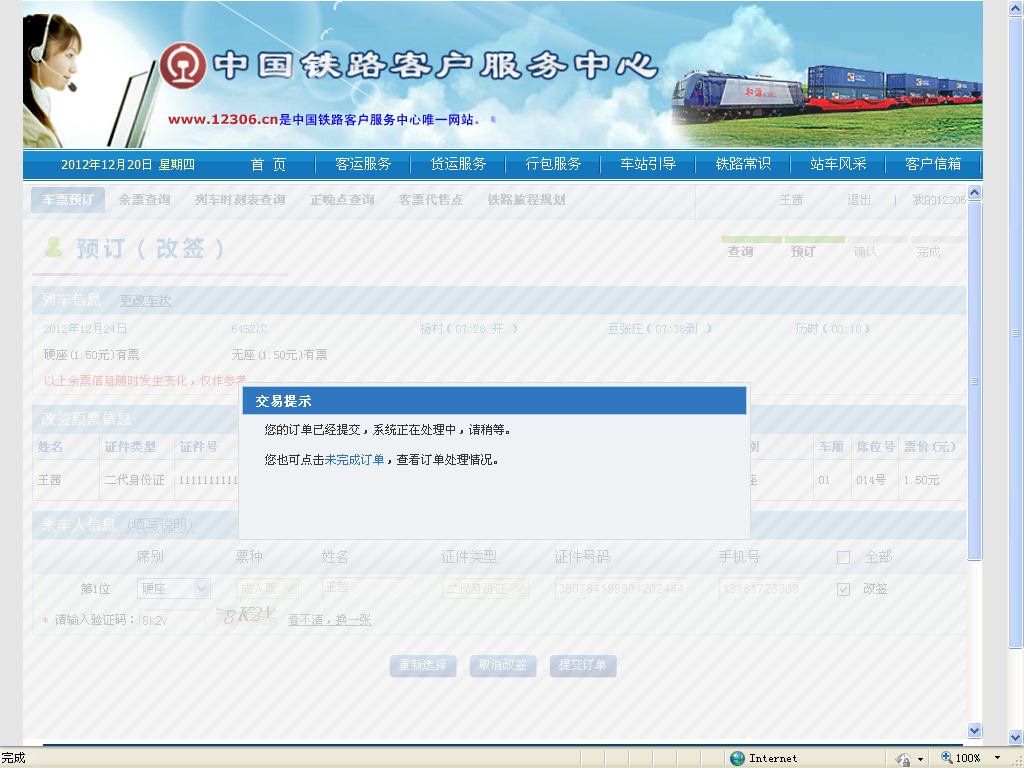This screenshot has height=768, width=1024.
Task: Select the 车票预订 tab
Action: pos(68,200)
